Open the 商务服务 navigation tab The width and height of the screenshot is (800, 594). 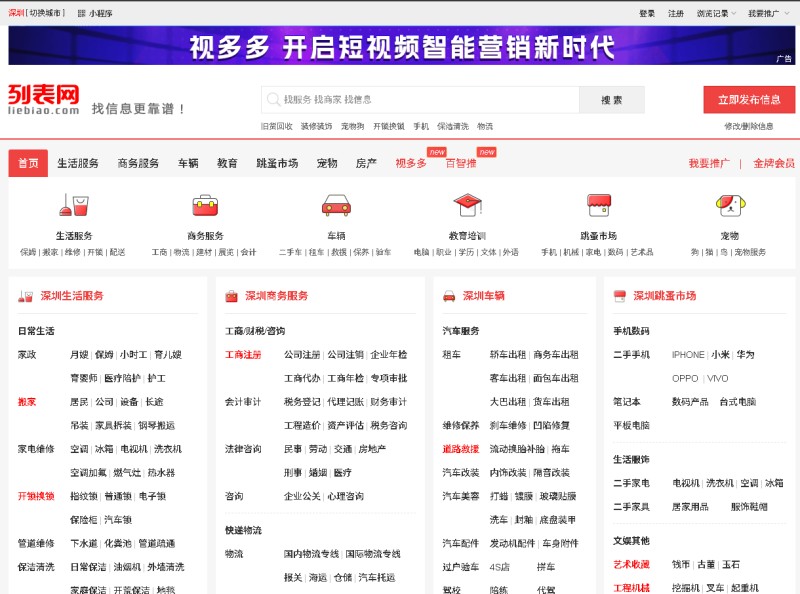pyautogui.click(x=138, y=163)
